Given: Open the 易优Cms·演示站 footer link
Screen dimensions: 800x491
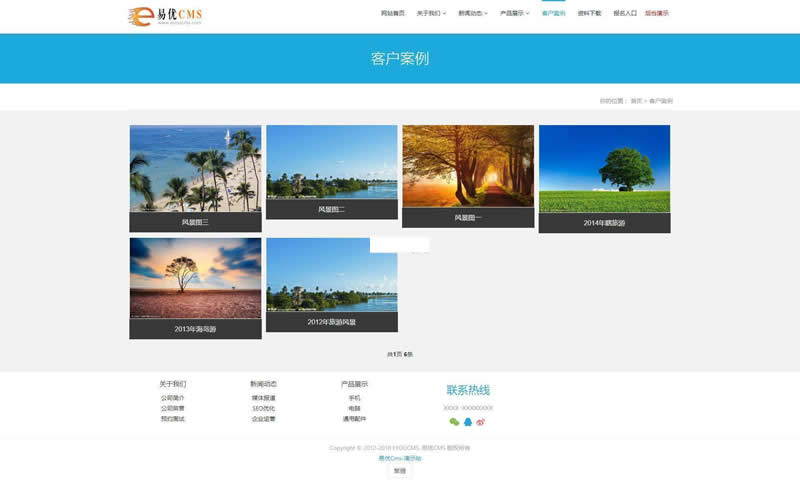Looking at the screenshot, I should coord(400,458).
